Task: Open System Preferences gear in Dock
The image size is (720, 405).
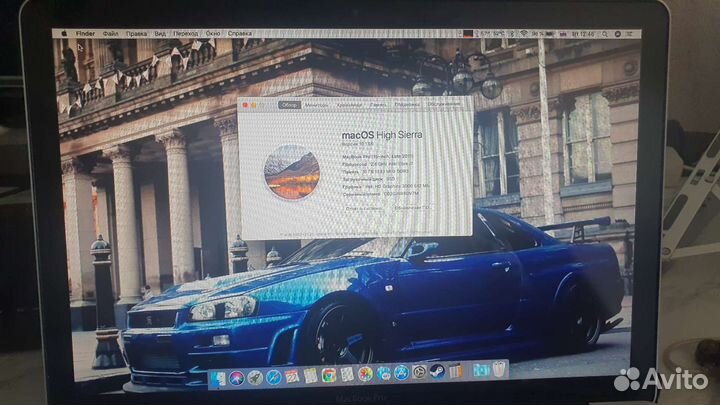Action: 419,372
